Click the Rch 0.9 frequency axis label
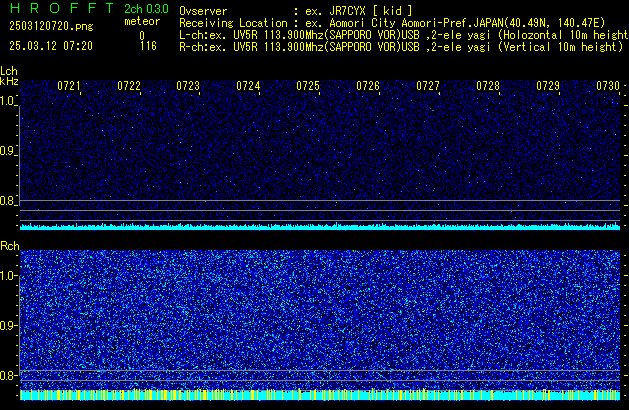Image resolution: width=629 pixels, height=410 pixels. (x=7, y=325)
